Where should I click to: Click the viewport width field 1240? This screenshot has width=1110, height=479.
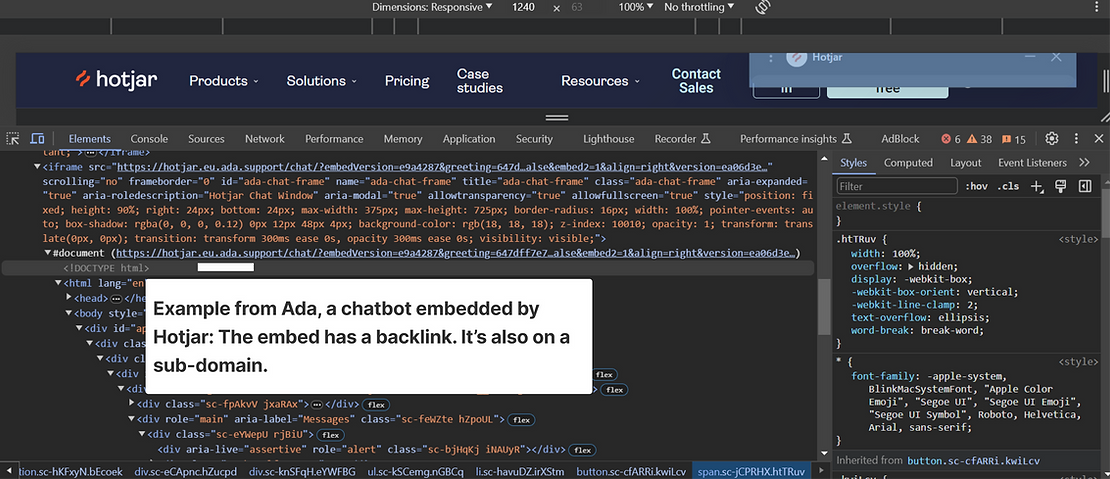[x=523, y=7]
